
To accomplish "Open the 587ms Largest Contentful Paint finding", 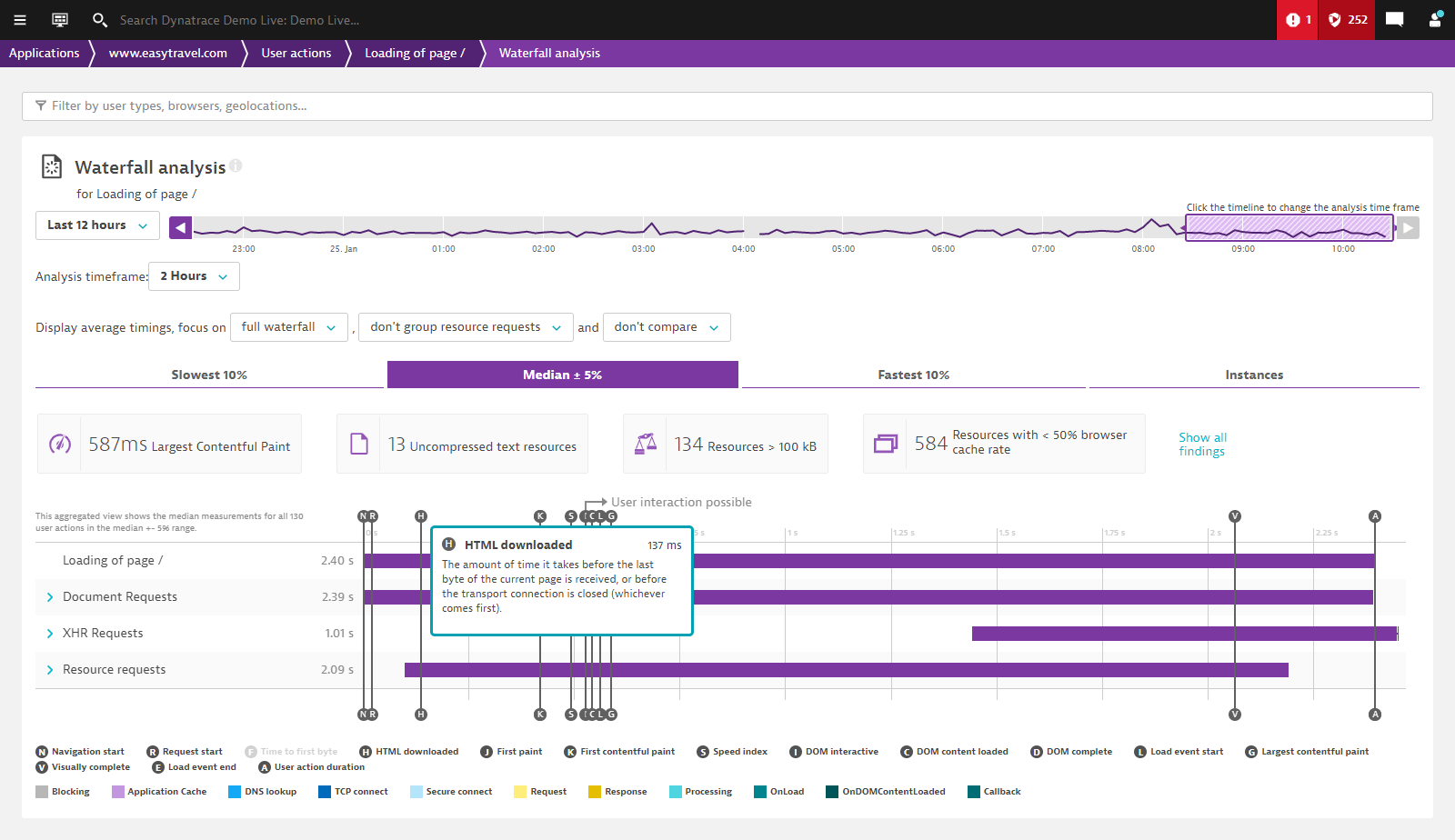I will (169, 444).
